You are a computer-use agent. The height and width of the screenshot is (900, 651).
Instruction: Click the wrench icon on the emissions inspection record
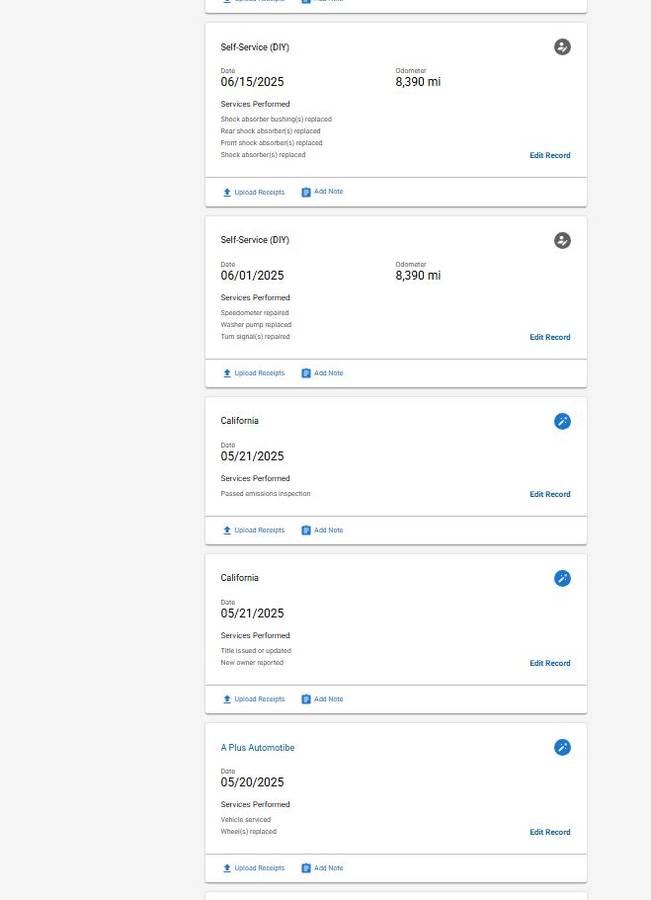tap(562, 421)
